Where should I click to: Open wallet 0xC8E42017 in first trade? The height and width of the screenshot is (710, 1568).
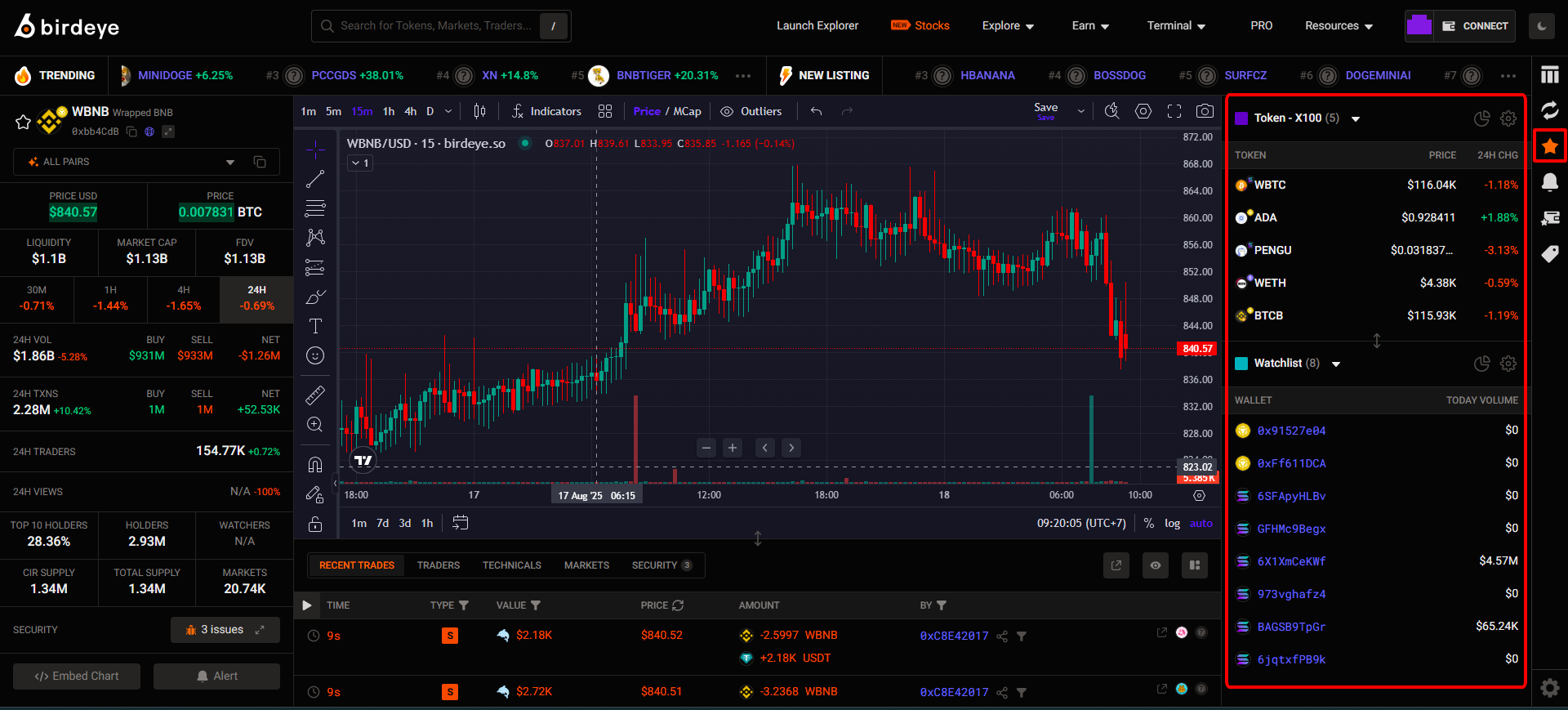[954, 636]
